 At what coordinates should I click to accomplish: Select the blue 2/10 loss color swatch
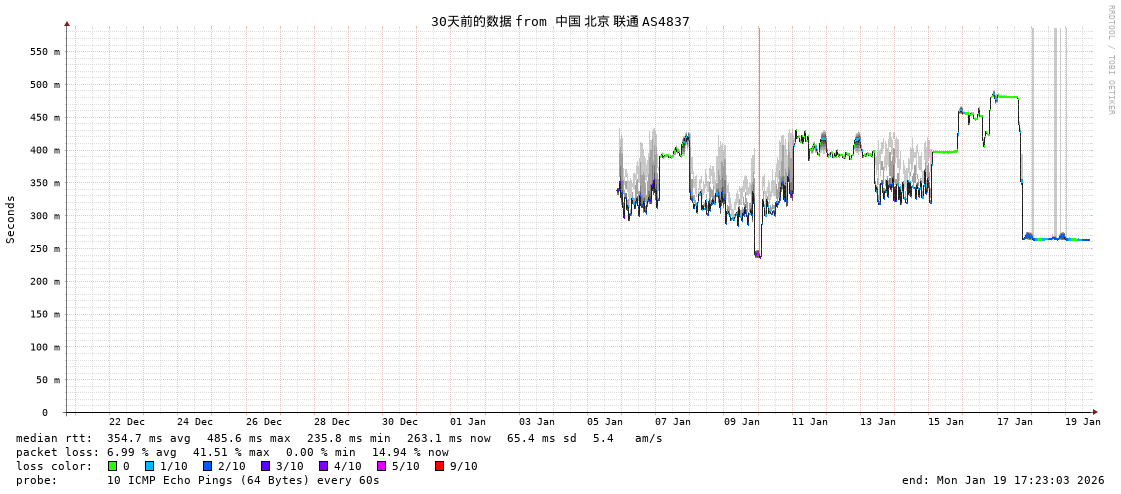pos(207,466)
